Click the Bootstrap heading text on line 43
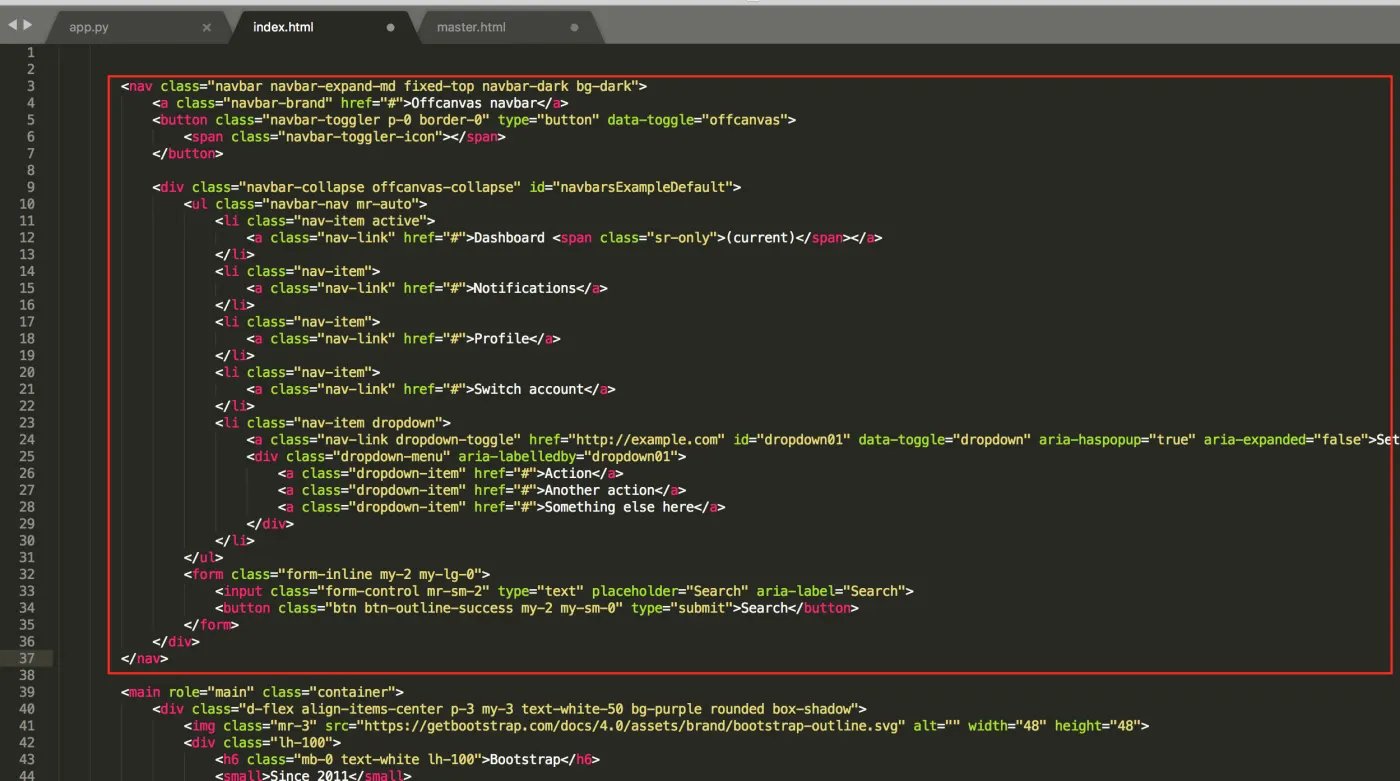The width and height of the screenshot is (1400, 781). [x=525, y=760]
